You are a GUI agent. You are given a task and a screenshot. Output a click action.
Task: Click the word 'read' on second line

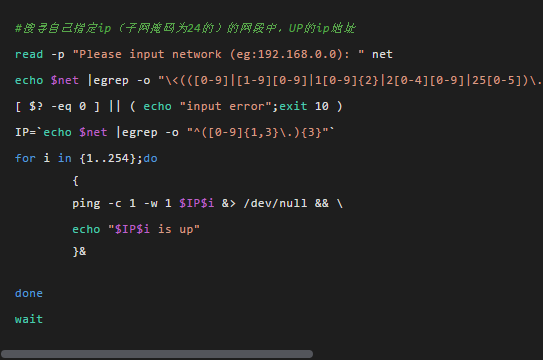29,54
